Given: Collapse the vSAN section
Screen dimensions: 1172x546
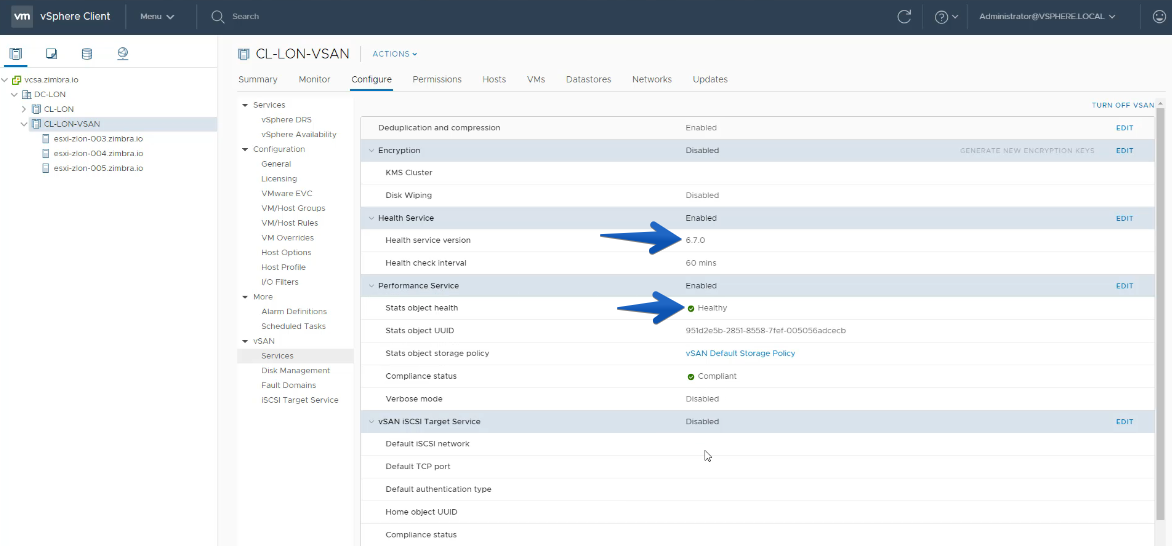Looking at the screenshot, I should [245, 341].
